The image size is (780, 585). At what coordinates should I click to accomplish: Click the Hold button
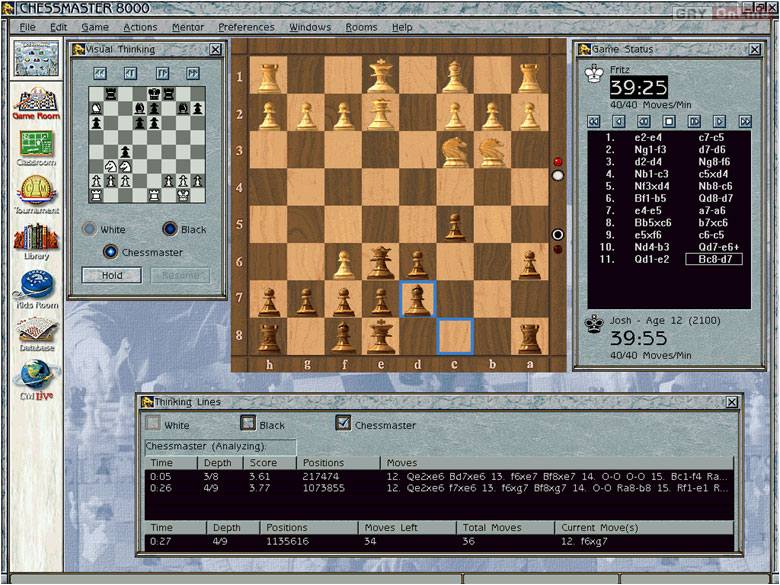(112, 275)
